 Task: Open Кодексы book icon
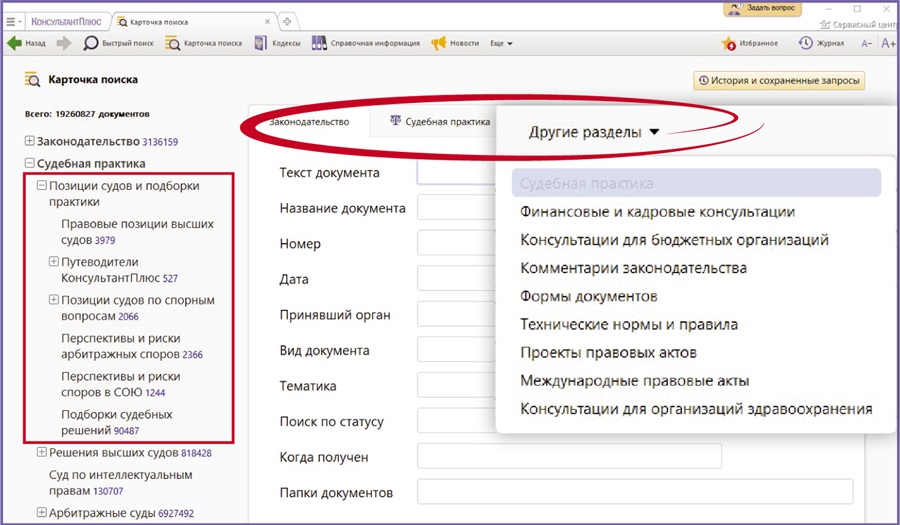coord(261,43)
